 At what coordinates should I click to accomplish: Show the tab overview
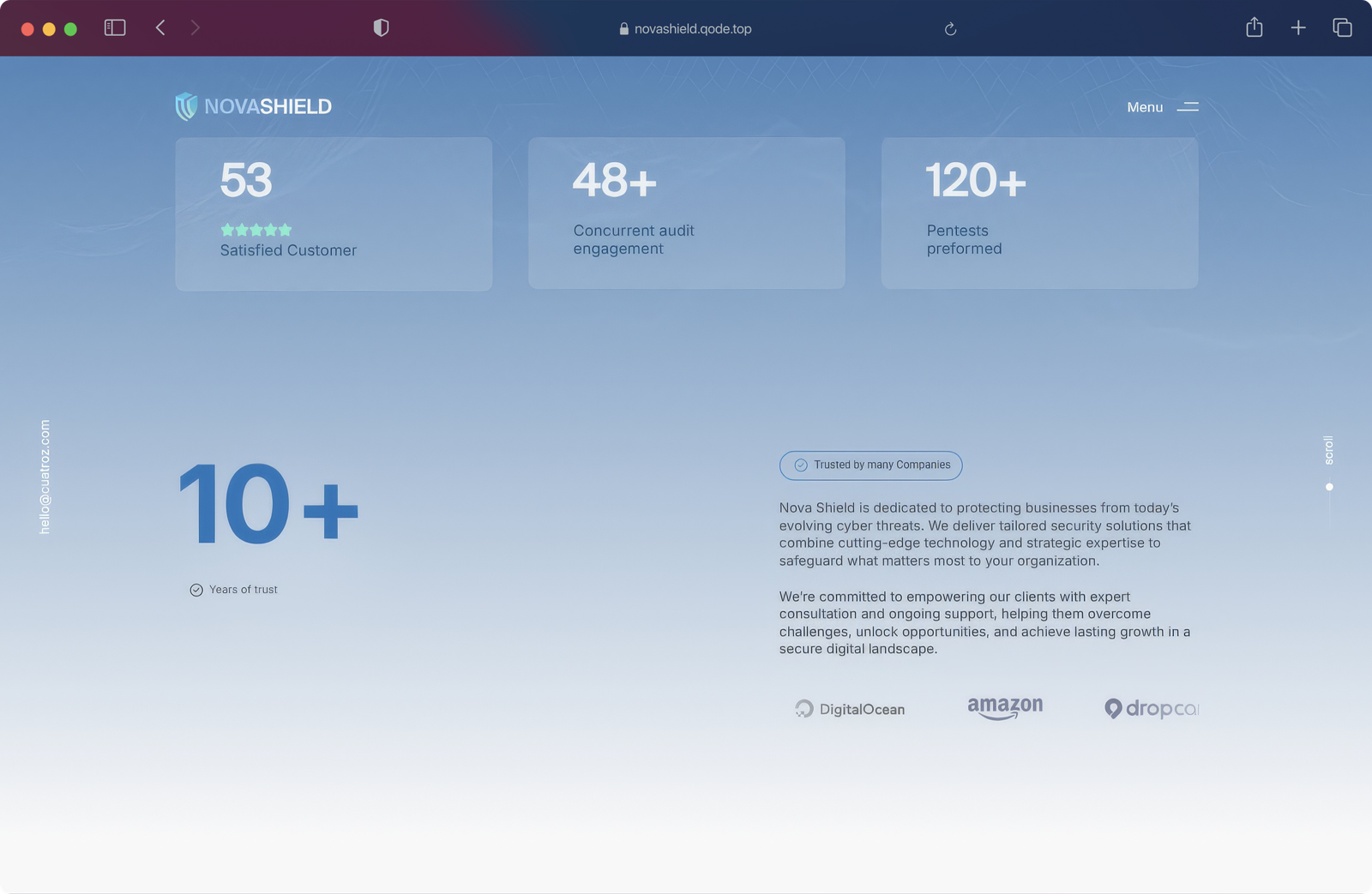[1342, 28]
